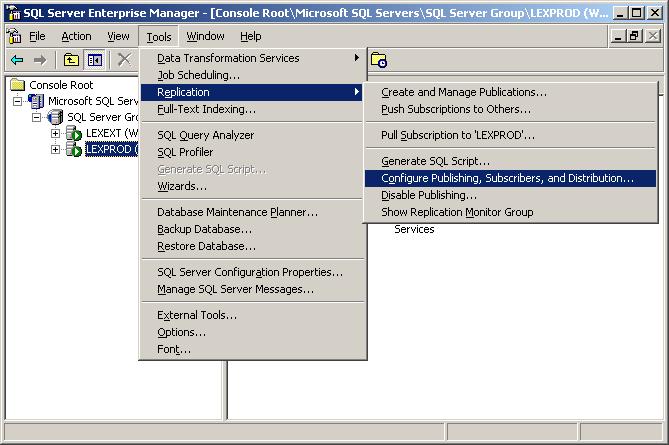The height and width of the screenshot is (445, 669).
Task: Click the Forward arrow toolbar icon
Action: pos(40,60)
